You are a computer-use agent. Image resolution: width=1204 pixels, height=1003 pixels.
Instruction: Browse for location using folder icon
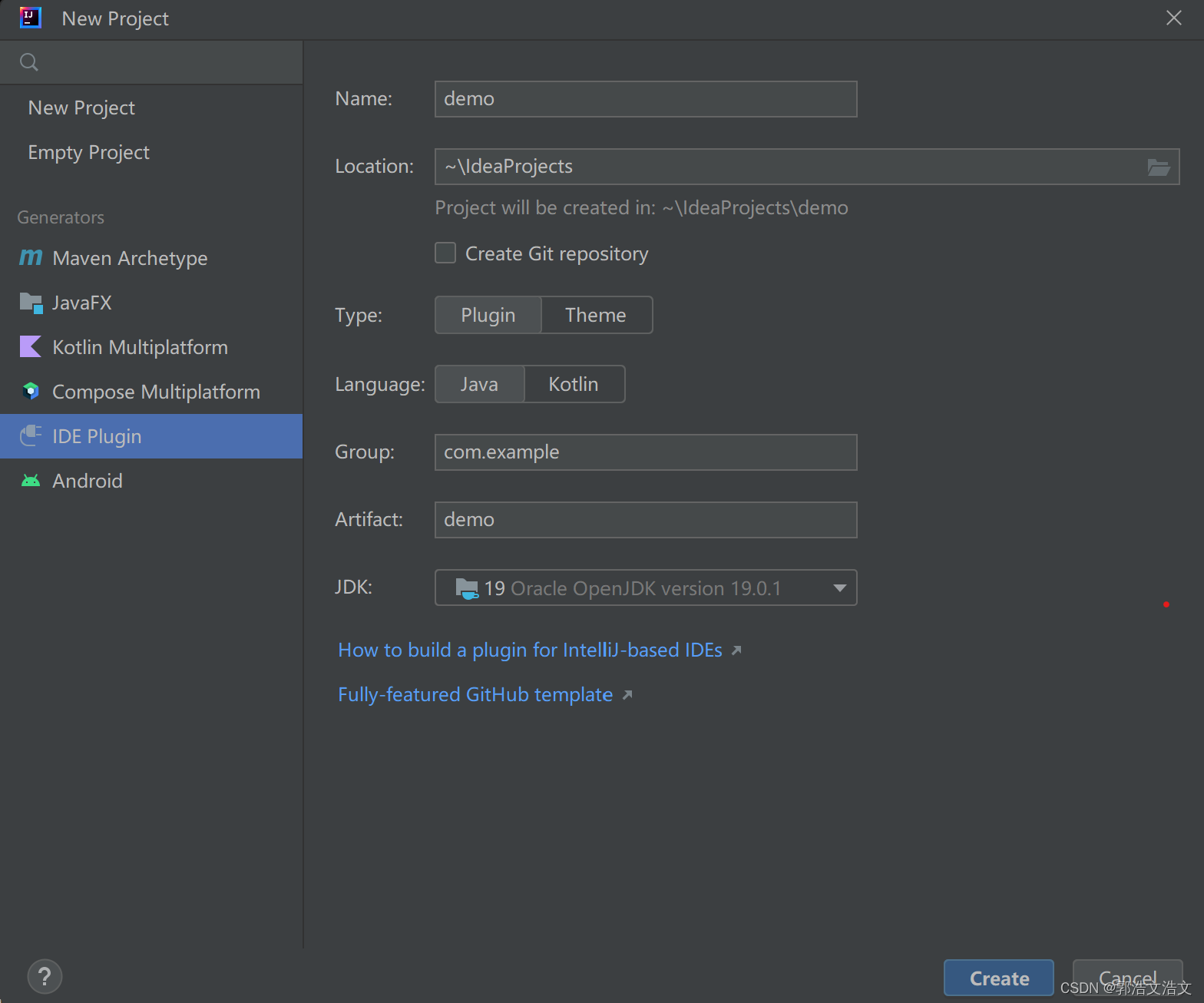(x=1158, y=167)
